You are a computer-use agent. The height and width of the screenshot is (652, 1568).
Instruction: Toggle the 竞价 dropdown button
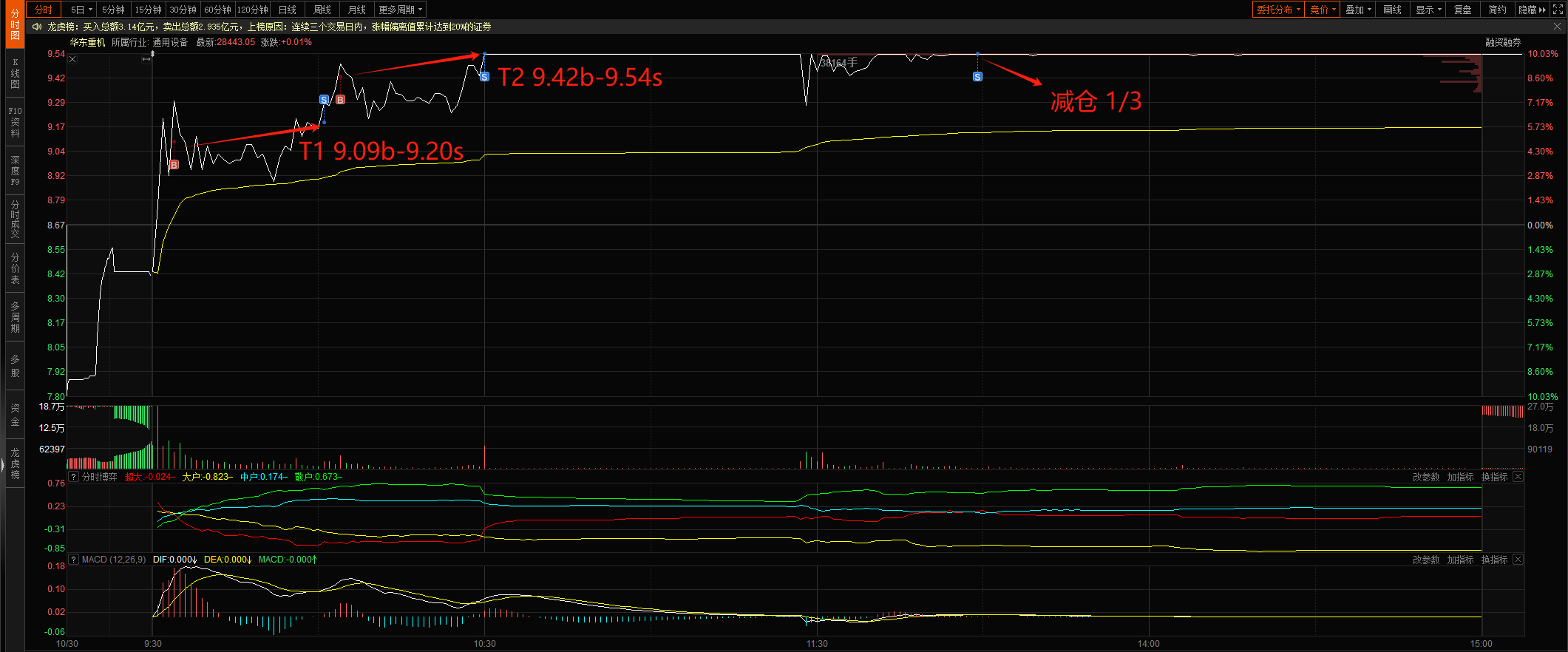[x=1323, y=10]
